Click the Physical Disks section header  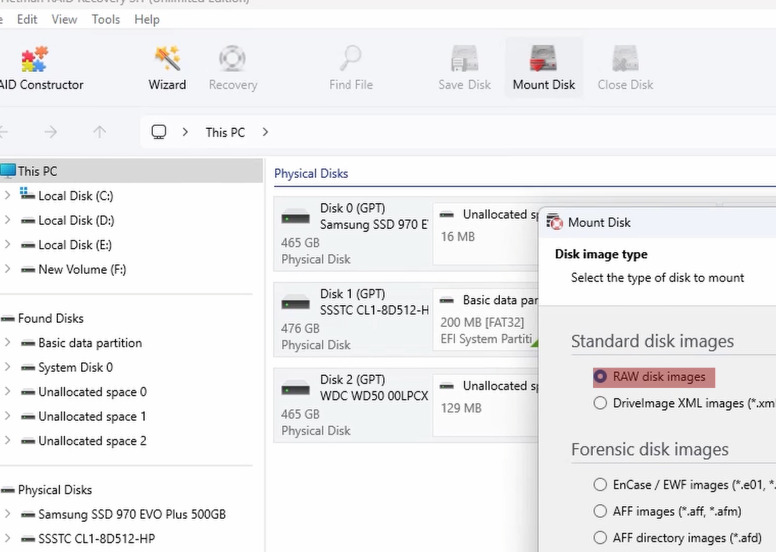click(x=311, y=173)
